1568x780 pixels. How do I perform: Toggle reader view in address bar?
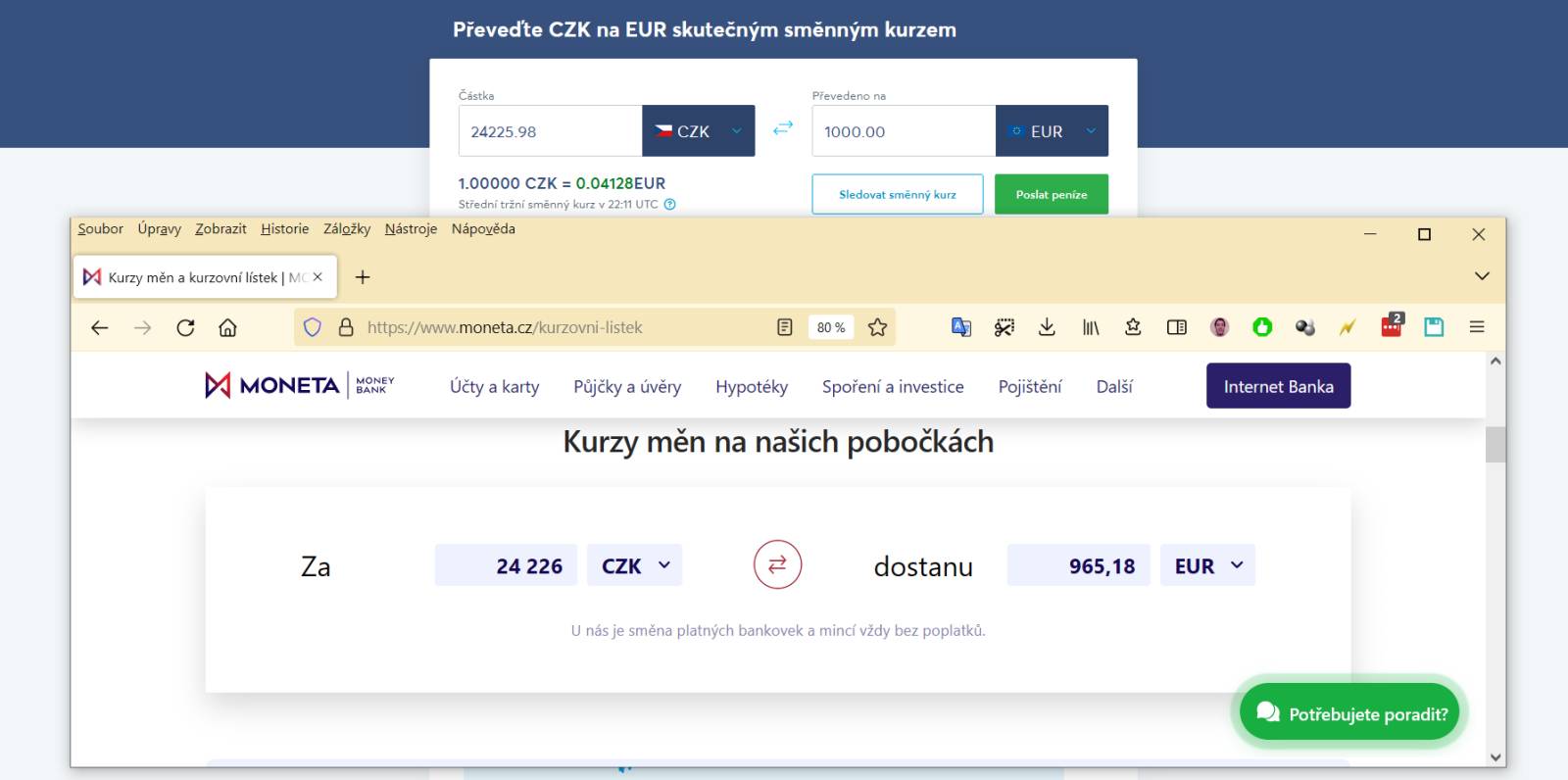pyautogui.click(x=784, y=327)
